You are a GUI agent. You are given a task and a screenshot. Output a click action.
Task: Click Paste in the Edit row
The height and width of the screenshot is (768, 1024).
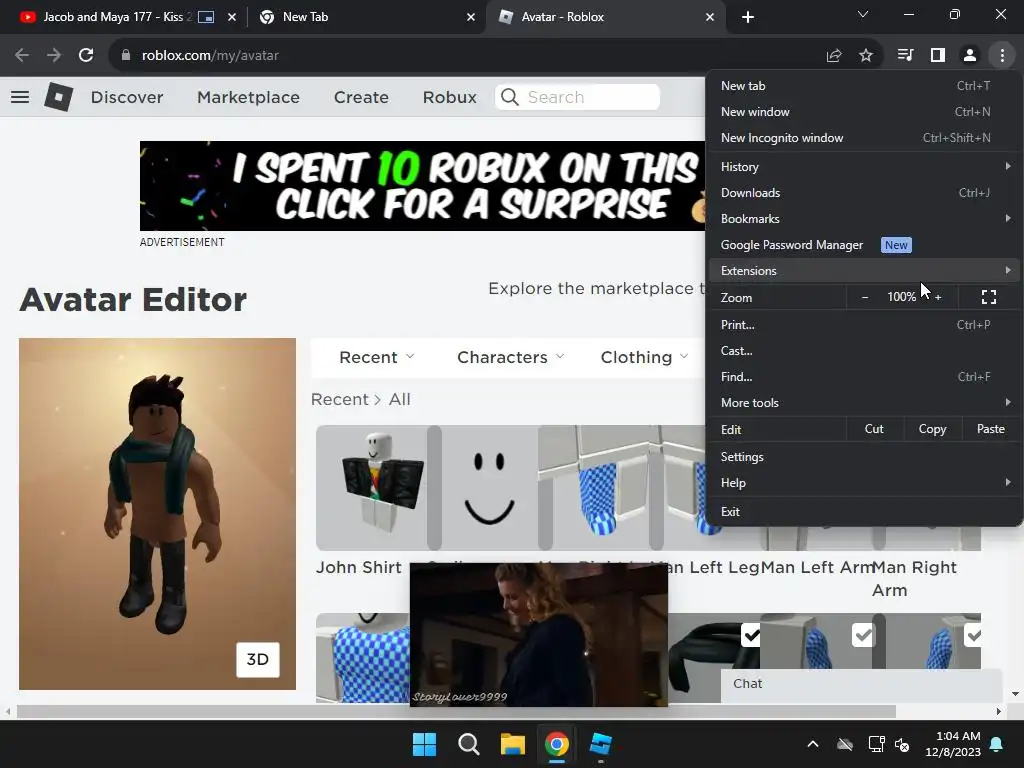991,429
